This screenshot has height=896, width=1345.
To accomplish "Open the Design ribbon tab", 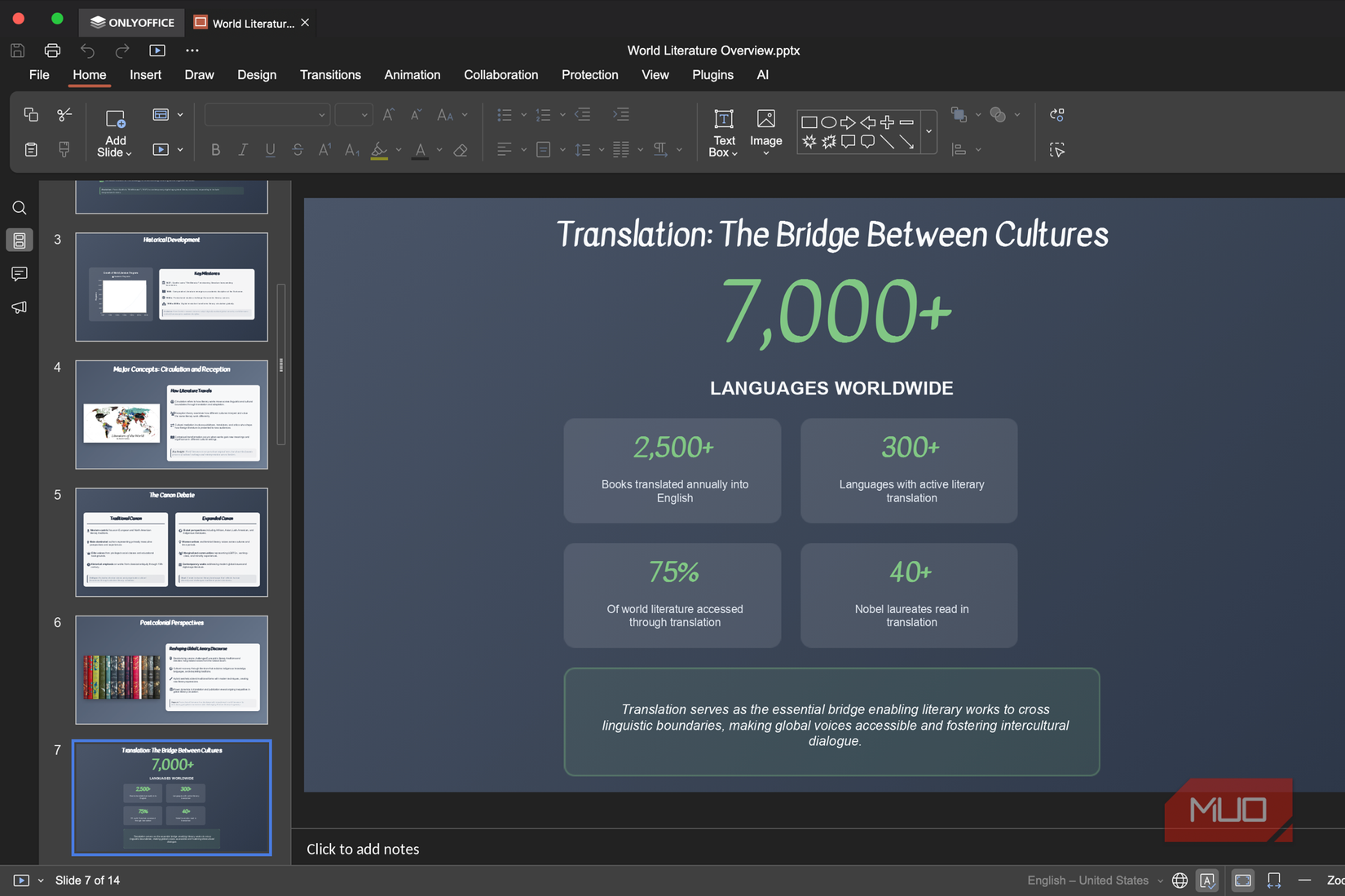I will coord(257,75).
